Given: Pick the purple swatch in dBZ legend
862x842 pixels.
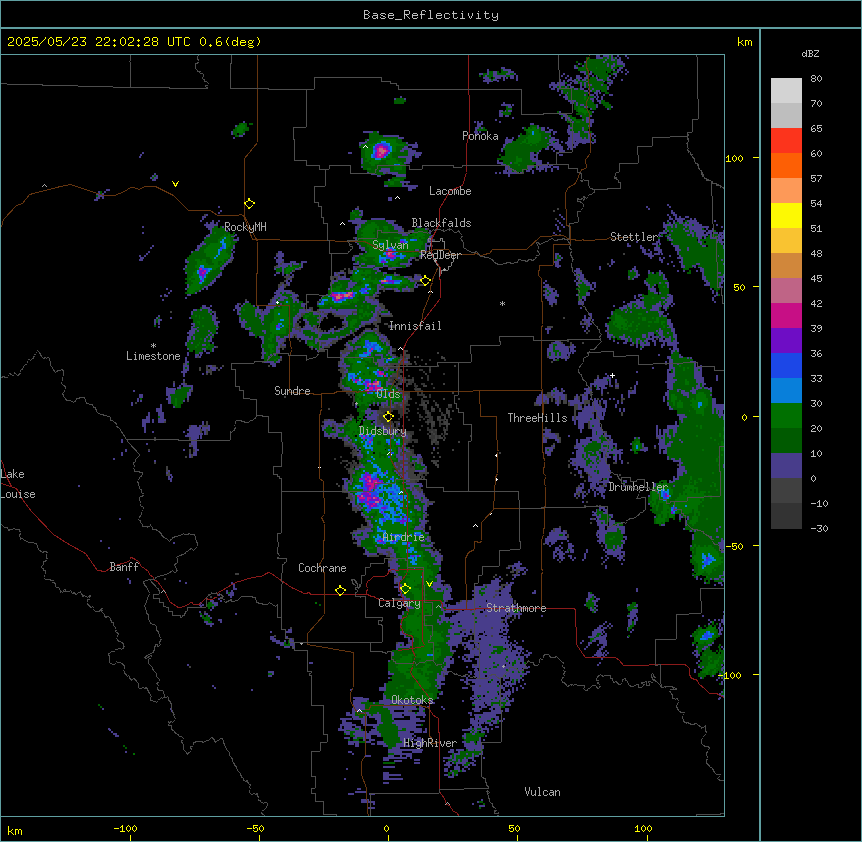Looking at the screenshot, I should [x=786, y=341].
